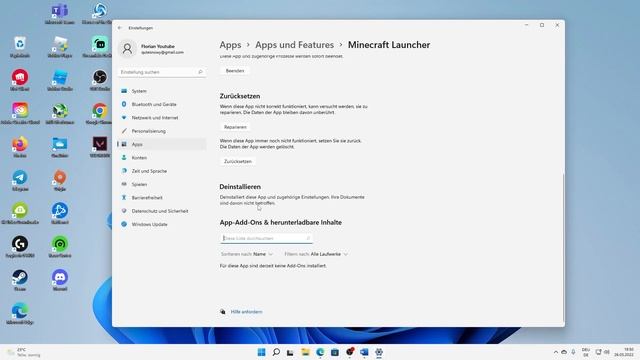
Task: Click the Reparieren button
Action: pyautogui.click(x=235, y=127)
